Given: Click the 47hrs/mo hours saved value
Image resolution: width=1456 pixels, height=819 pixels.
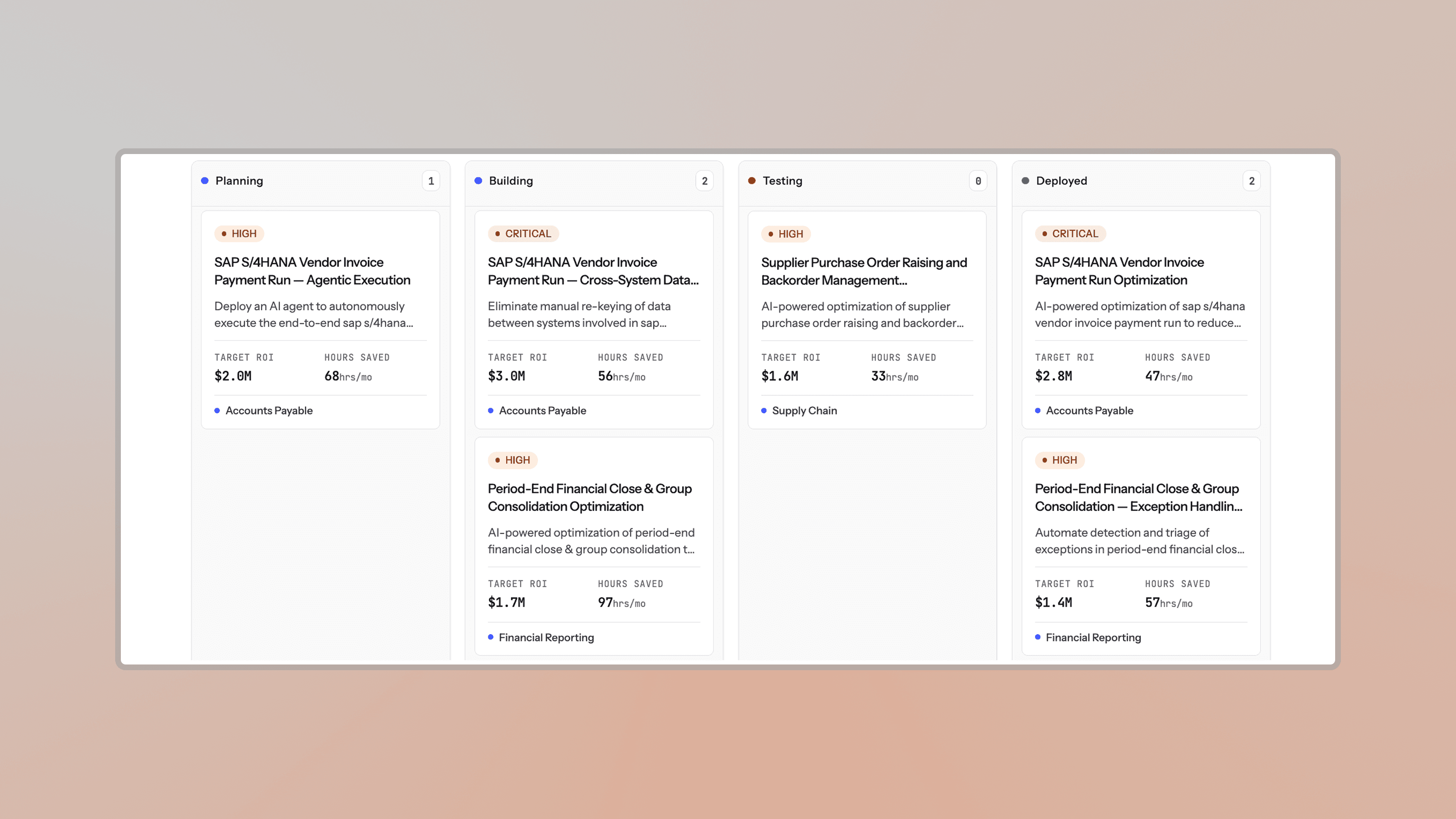Looking at the screenshot, I should [1169, 376].
